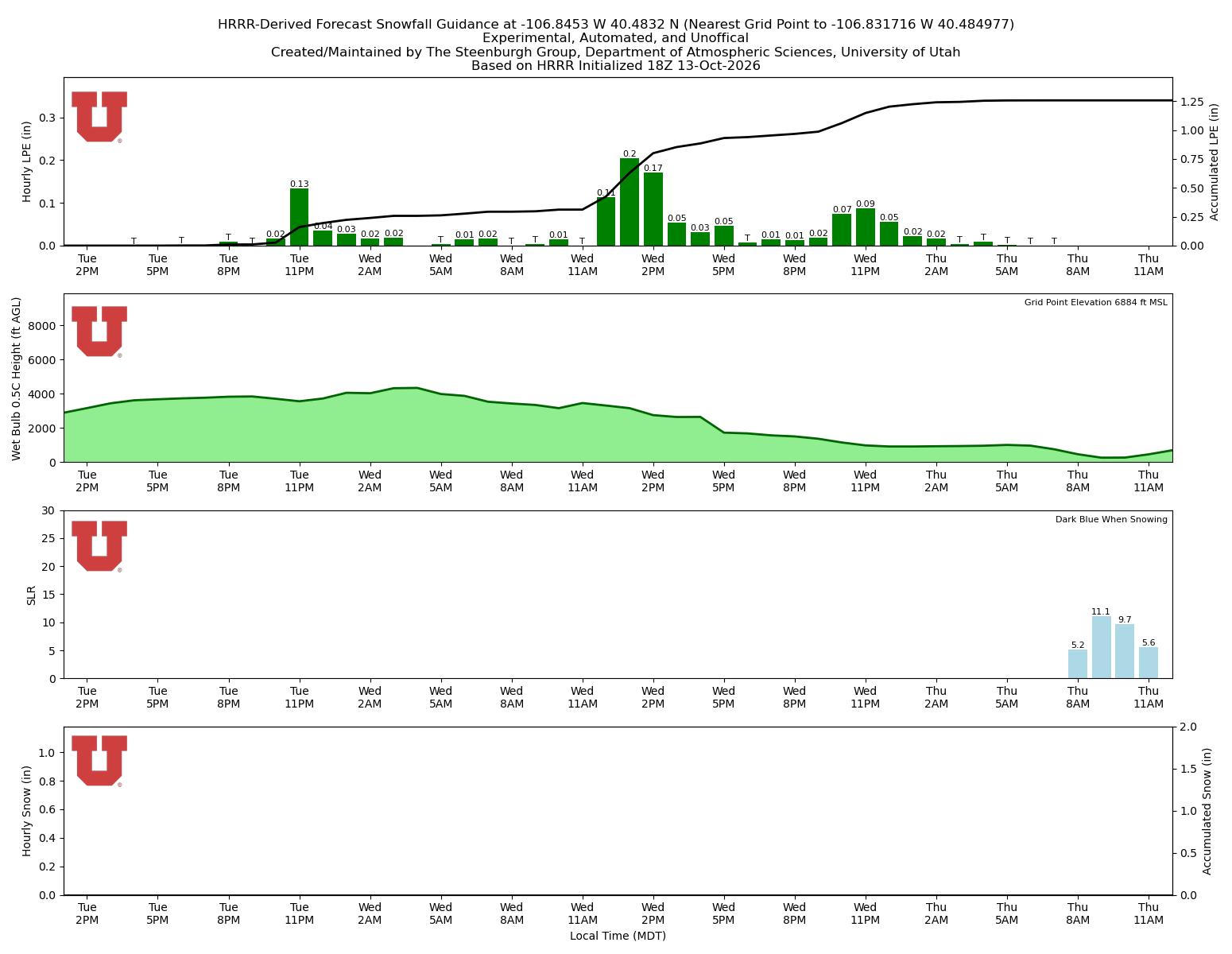Click the 9.7 SLR value label
This screenshot has width=1232, height=954.
point(1125,619)
